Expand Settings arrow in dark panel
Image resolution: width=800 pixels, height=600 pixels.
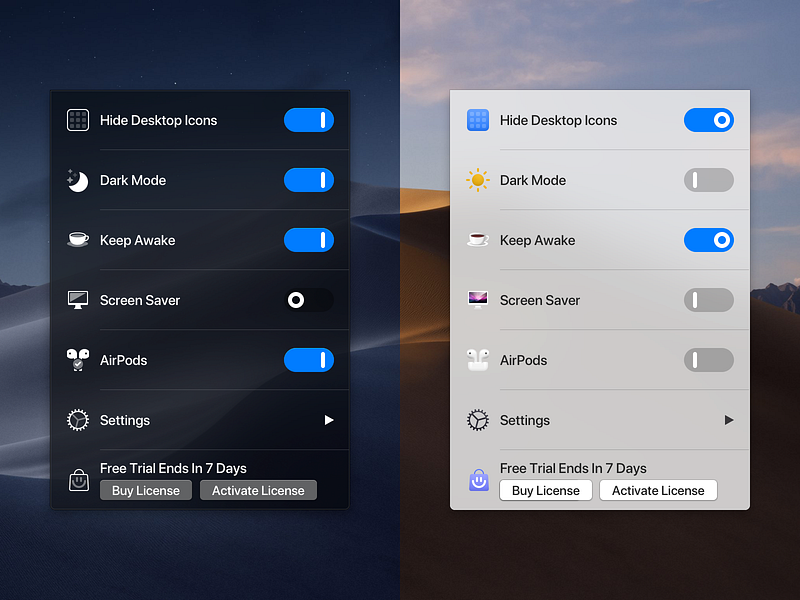329,420
